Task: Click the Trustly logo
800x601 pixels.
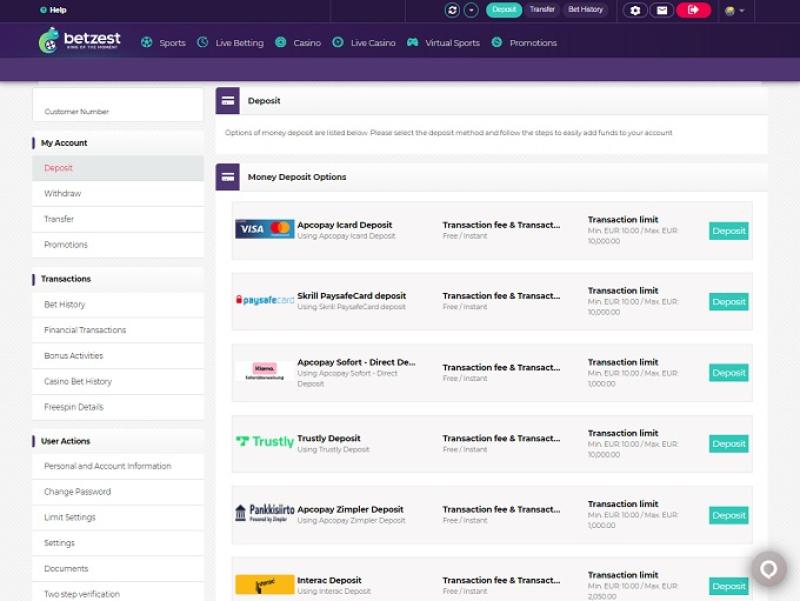Action: pyautogui.click(x=265, y=441)
